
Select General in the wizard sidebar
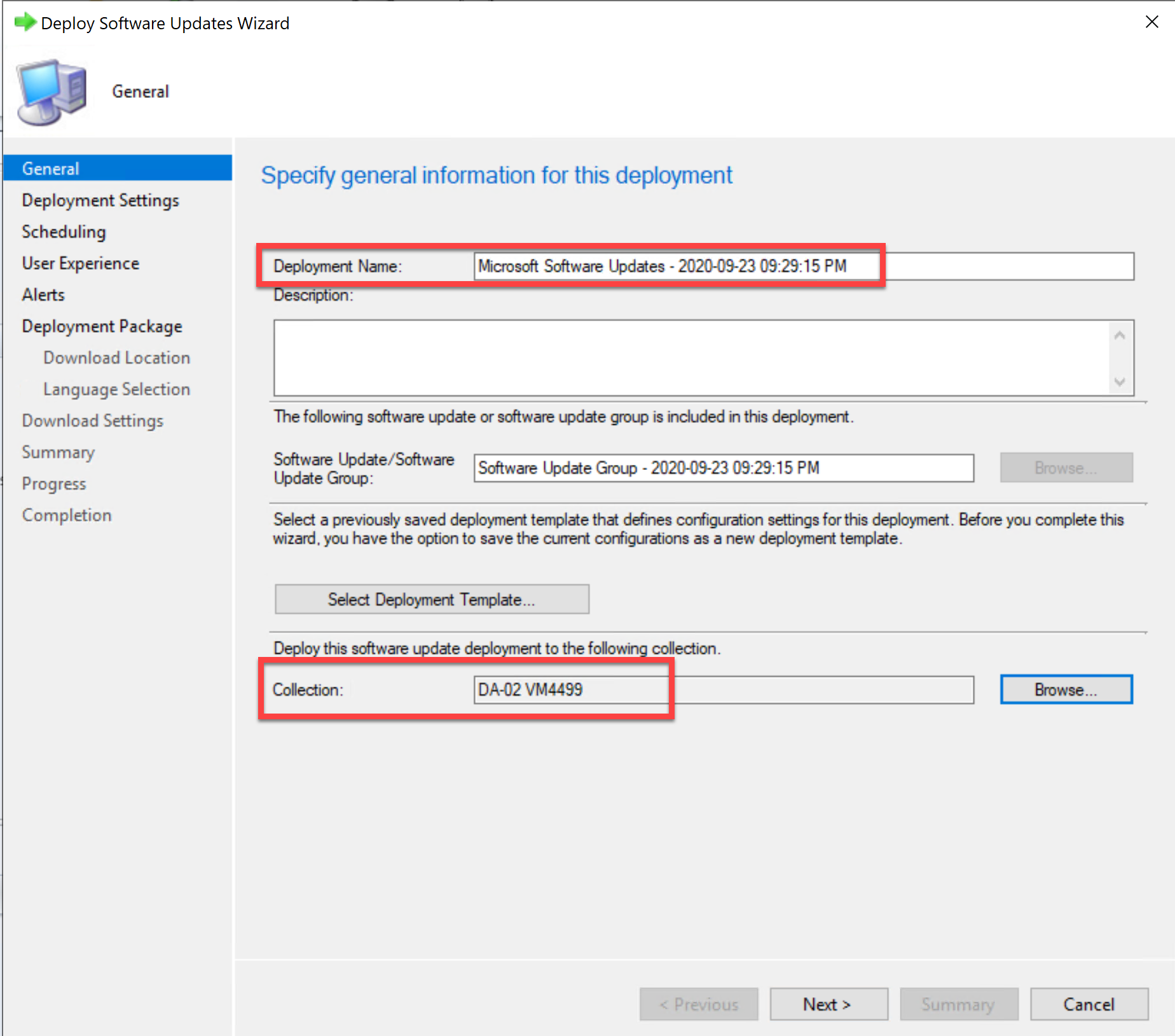point(50,168)
